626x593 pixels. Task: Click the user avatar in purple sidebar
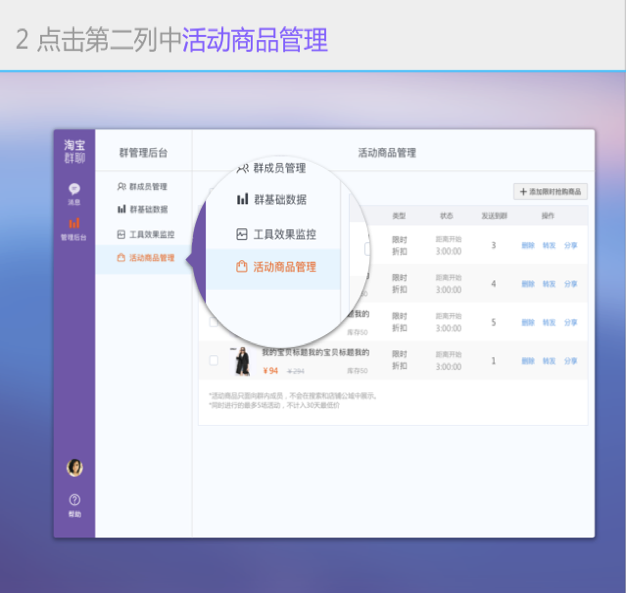[x=75, y=468]
